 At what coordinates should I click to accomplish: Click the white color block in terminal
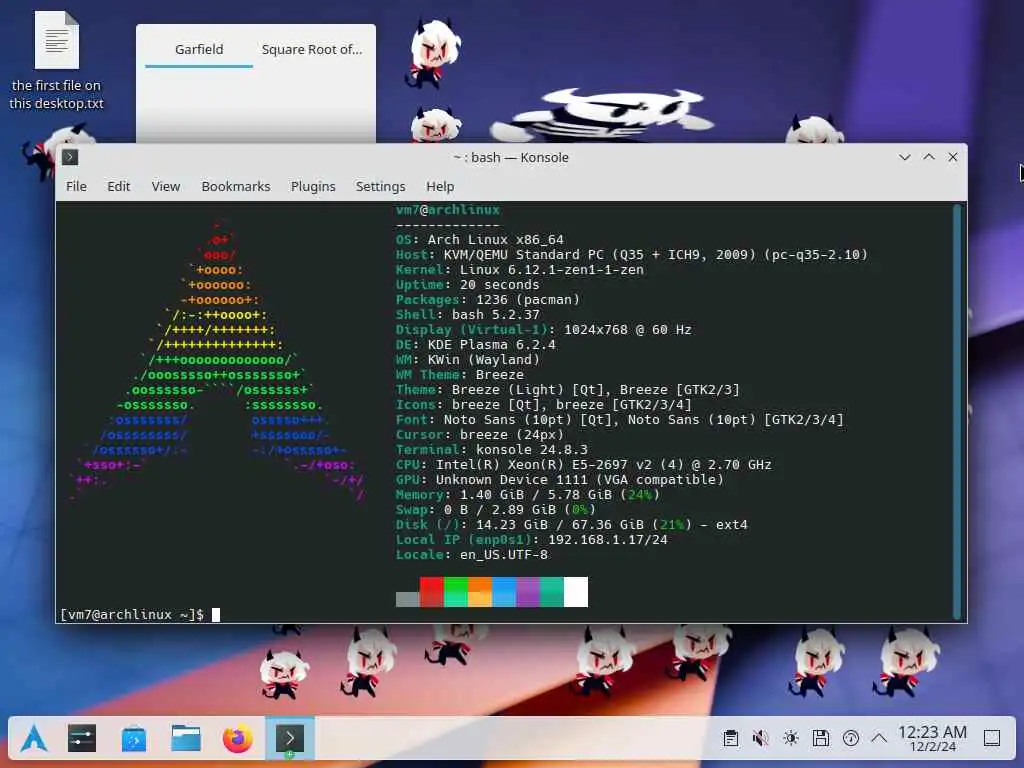[x=576, y=592]
